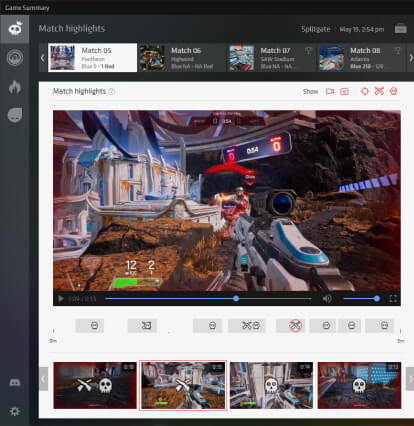Click the main highlight video frame
The image size is (414, 426).
click(x=227, y=201)
